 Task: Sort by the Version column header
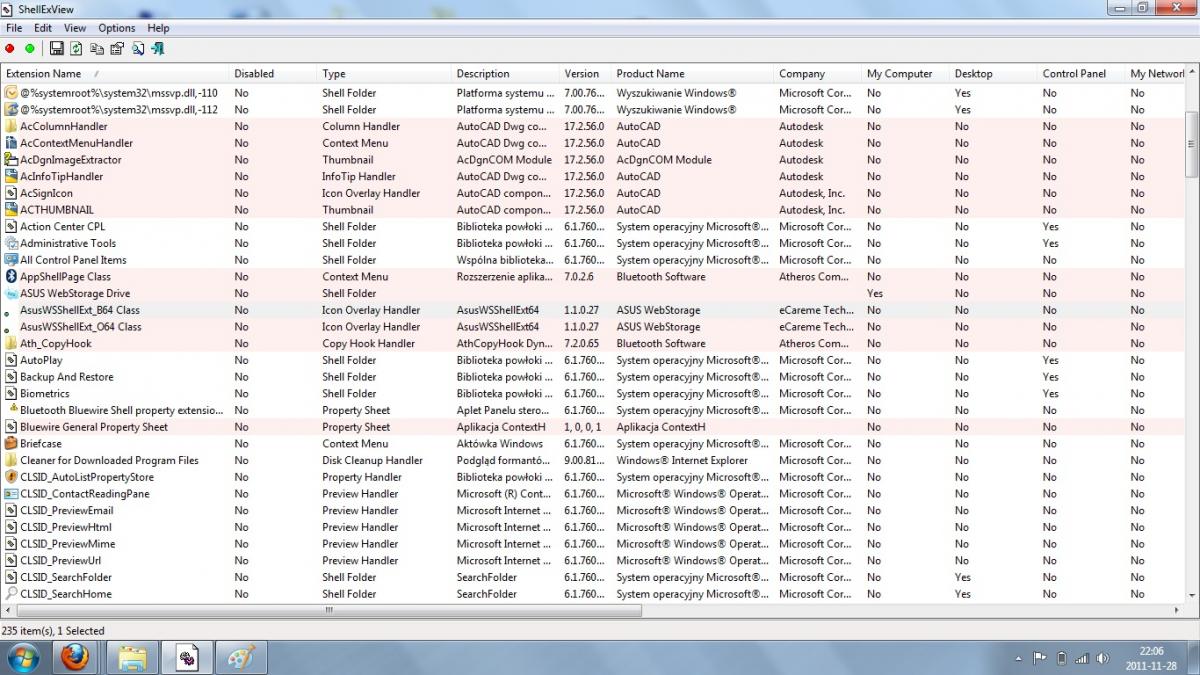[585, 74]
